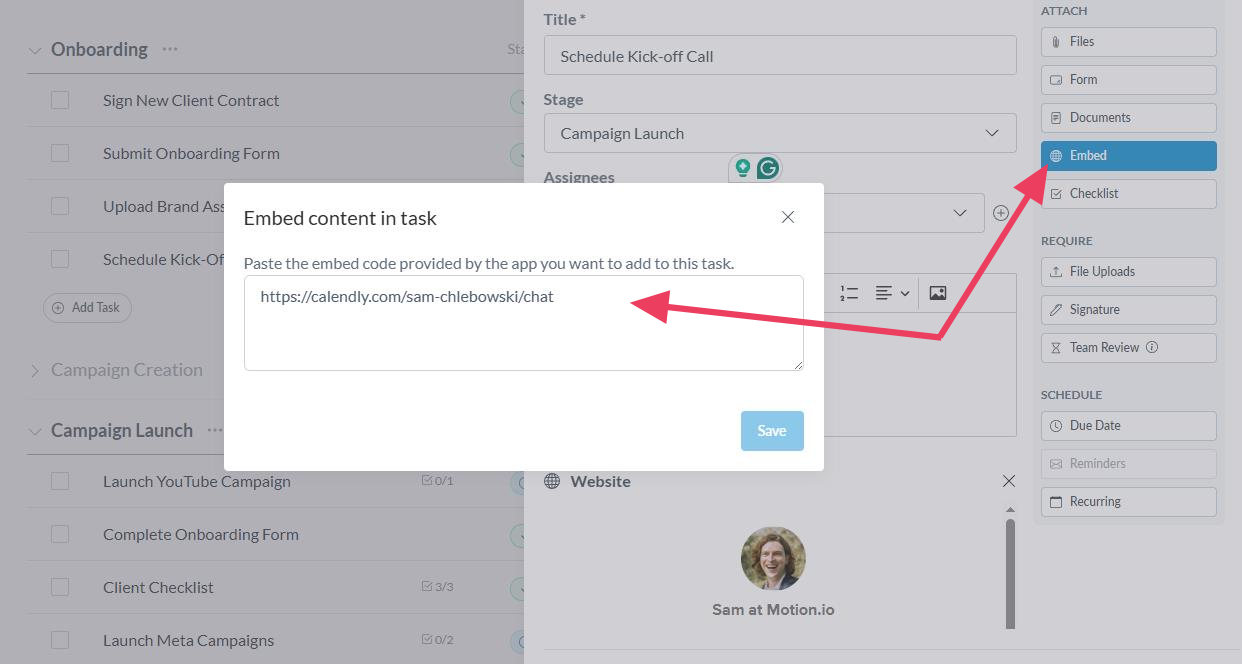
Task: Tick the Launch YouTube Campaign checkbox
Action: click(x=60, y=481)
